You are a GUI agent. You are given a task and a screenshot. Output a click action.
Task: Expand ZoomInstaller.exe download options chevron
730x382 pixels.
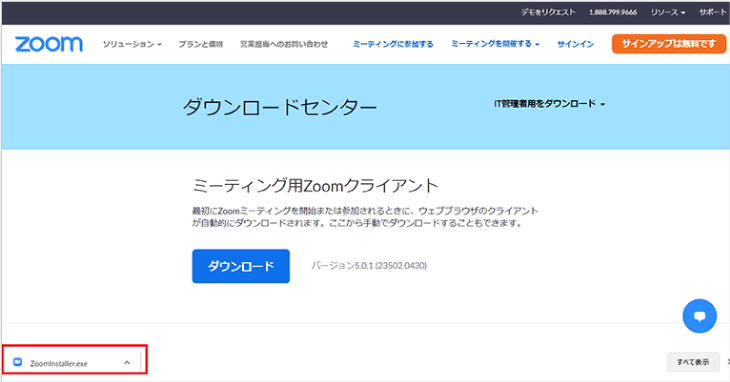[x=127, y=362]
